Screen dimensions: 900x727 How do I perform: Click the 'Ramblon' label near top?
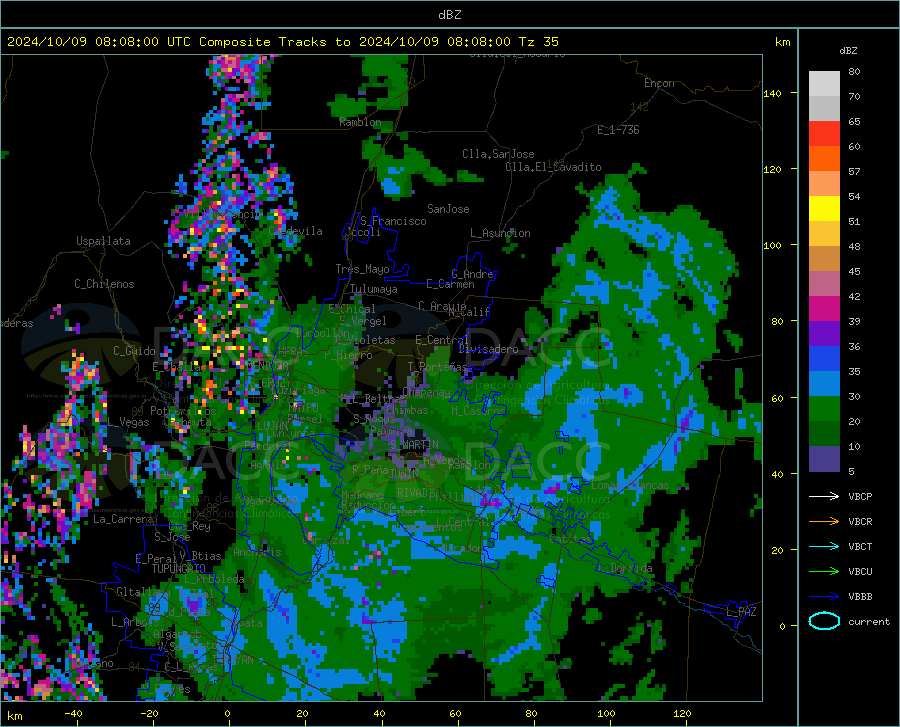[360, 122]
